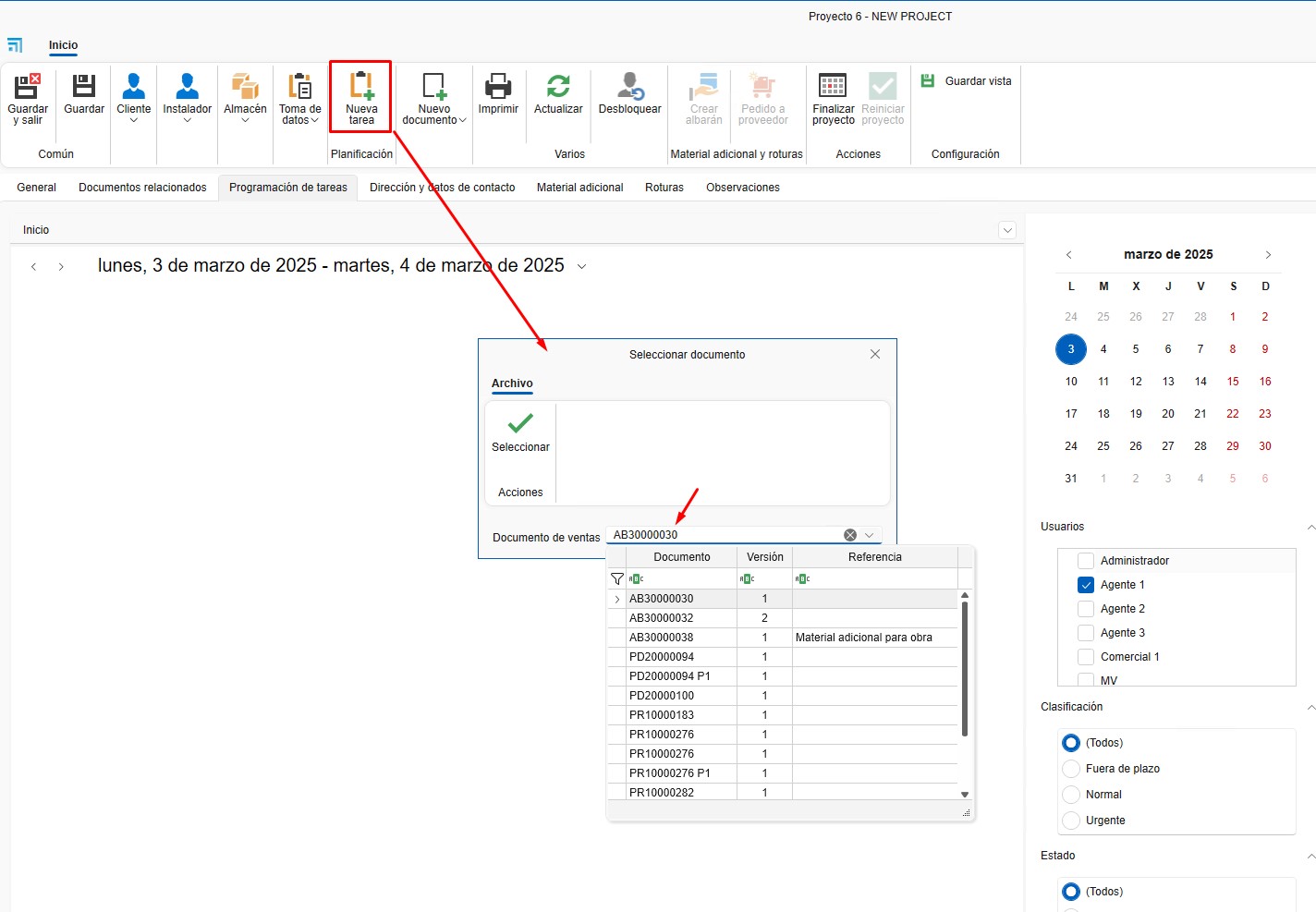Click the Desbloquear icon
The width and height of the screenshot is (1316, 912).
point(630,86)
